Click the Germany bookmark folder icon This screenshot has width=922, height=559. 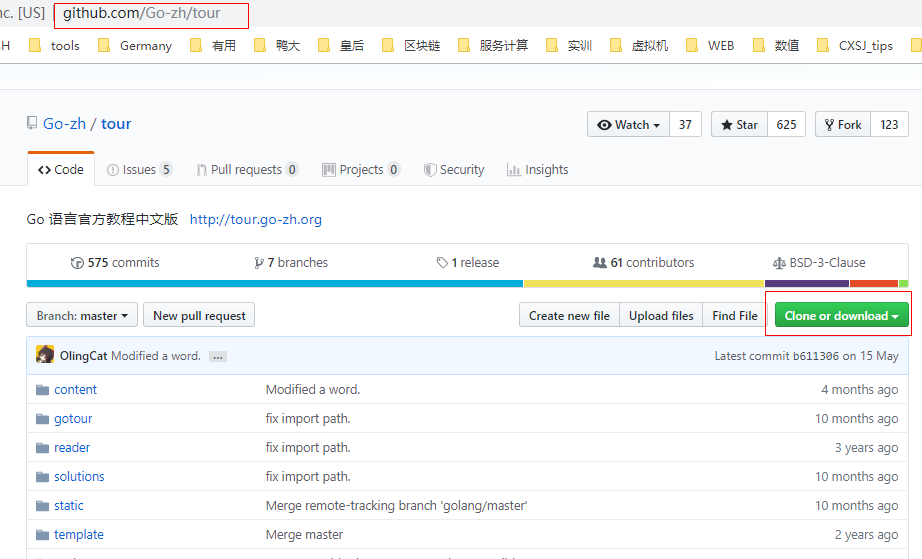pos(104,45)
